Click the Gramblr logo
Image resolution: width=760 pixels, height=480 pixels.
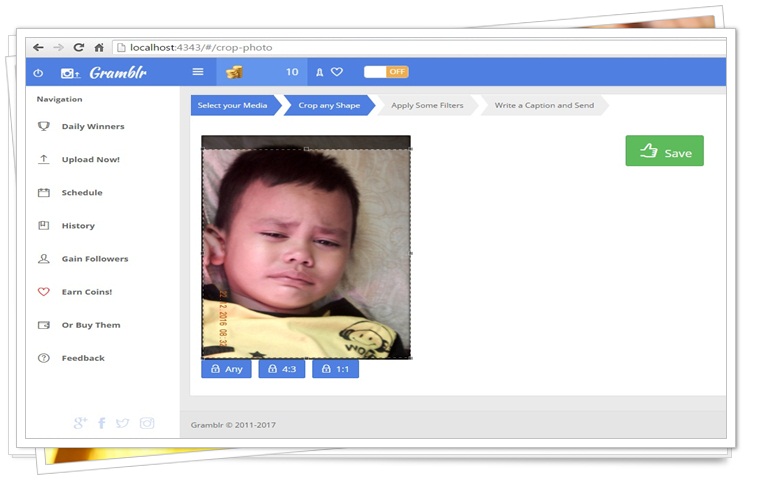118,73
